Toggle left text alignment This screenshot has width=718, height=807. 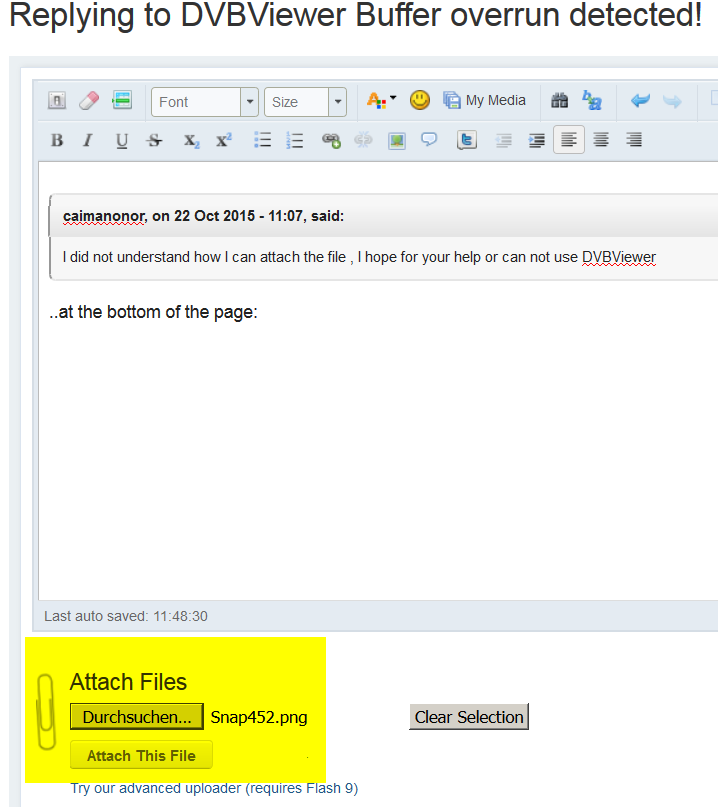pos(568,141)
